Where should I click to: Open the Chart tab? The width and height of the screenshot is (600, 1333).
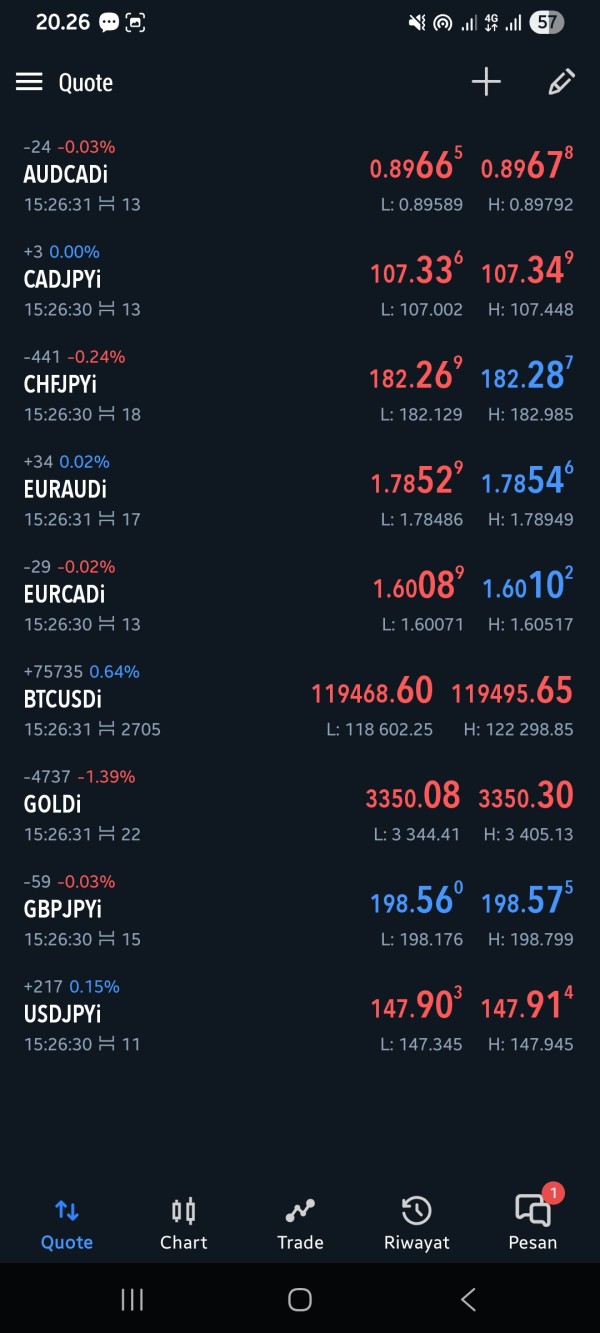coord(184,1224)
